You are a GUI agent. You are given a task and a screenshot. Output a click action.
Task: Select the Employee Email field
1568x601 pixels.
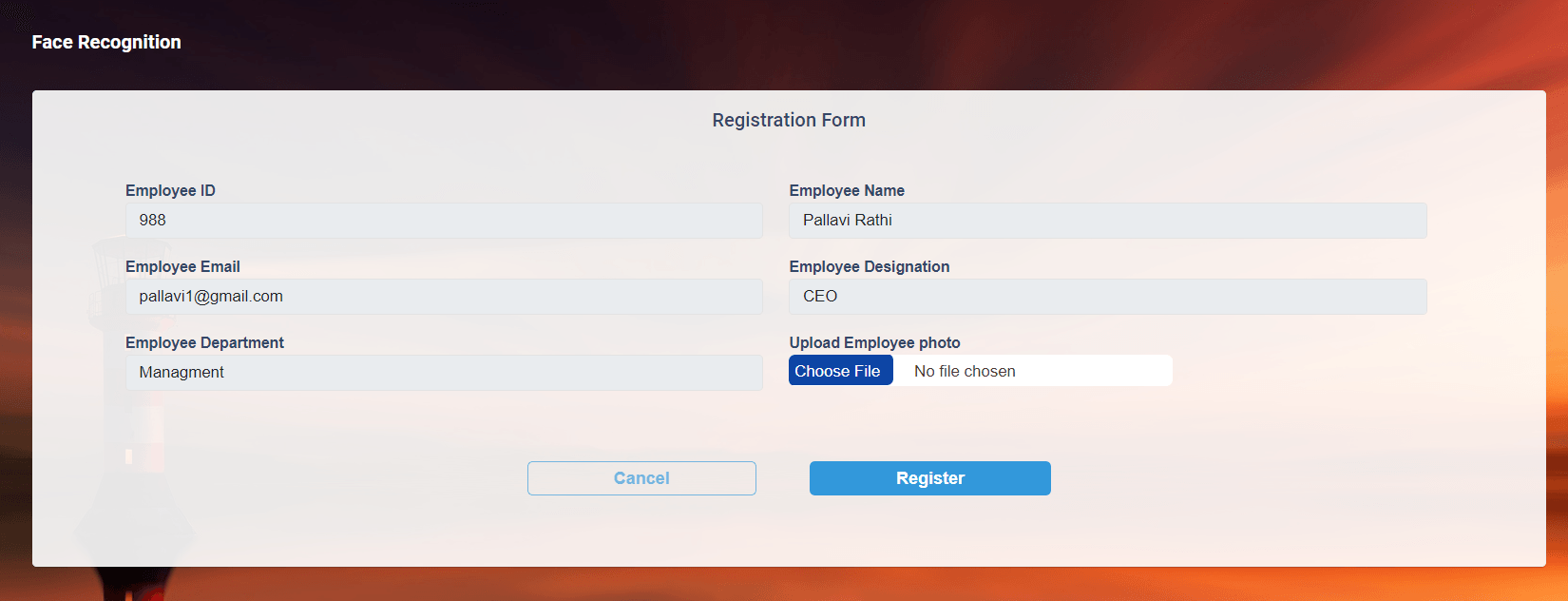point(444,297)
